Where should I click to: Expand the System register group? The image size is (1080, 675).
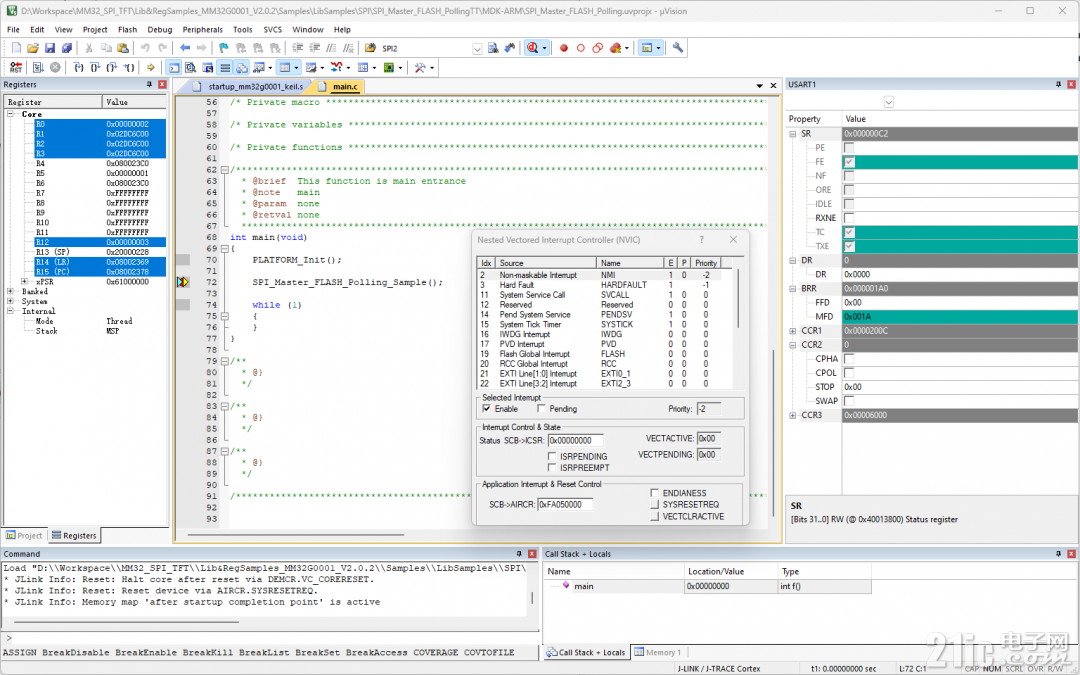(10, 301)
